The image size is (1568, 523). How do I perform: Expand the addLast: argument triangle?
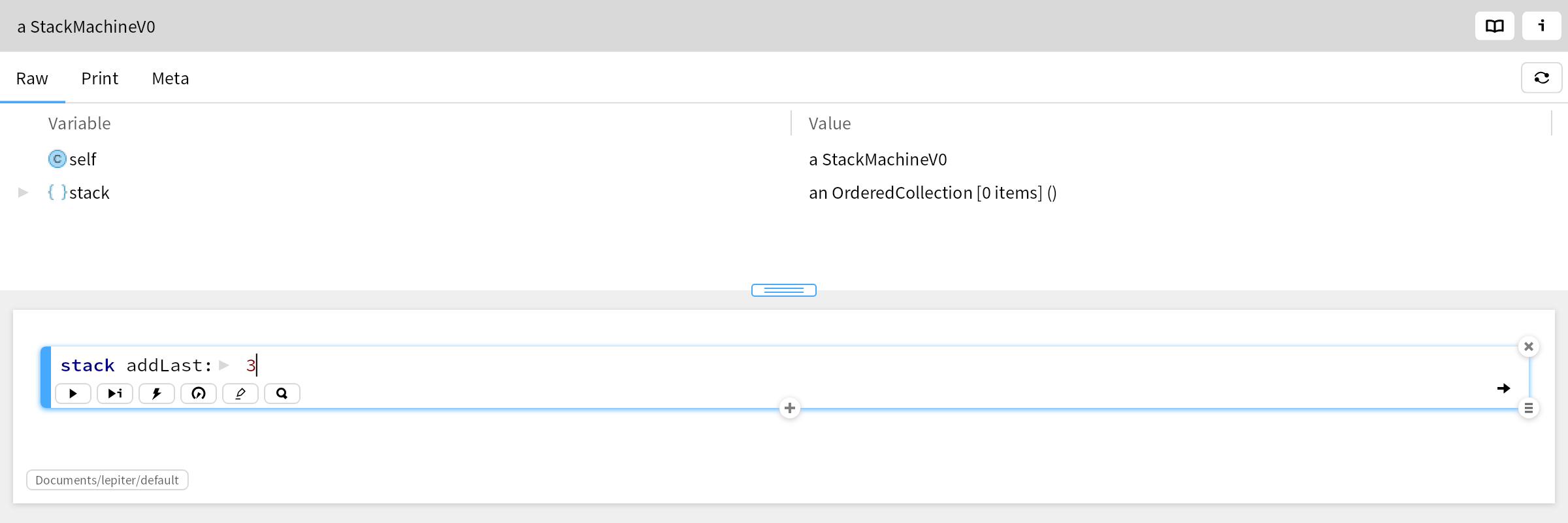(x=224, y=365)
